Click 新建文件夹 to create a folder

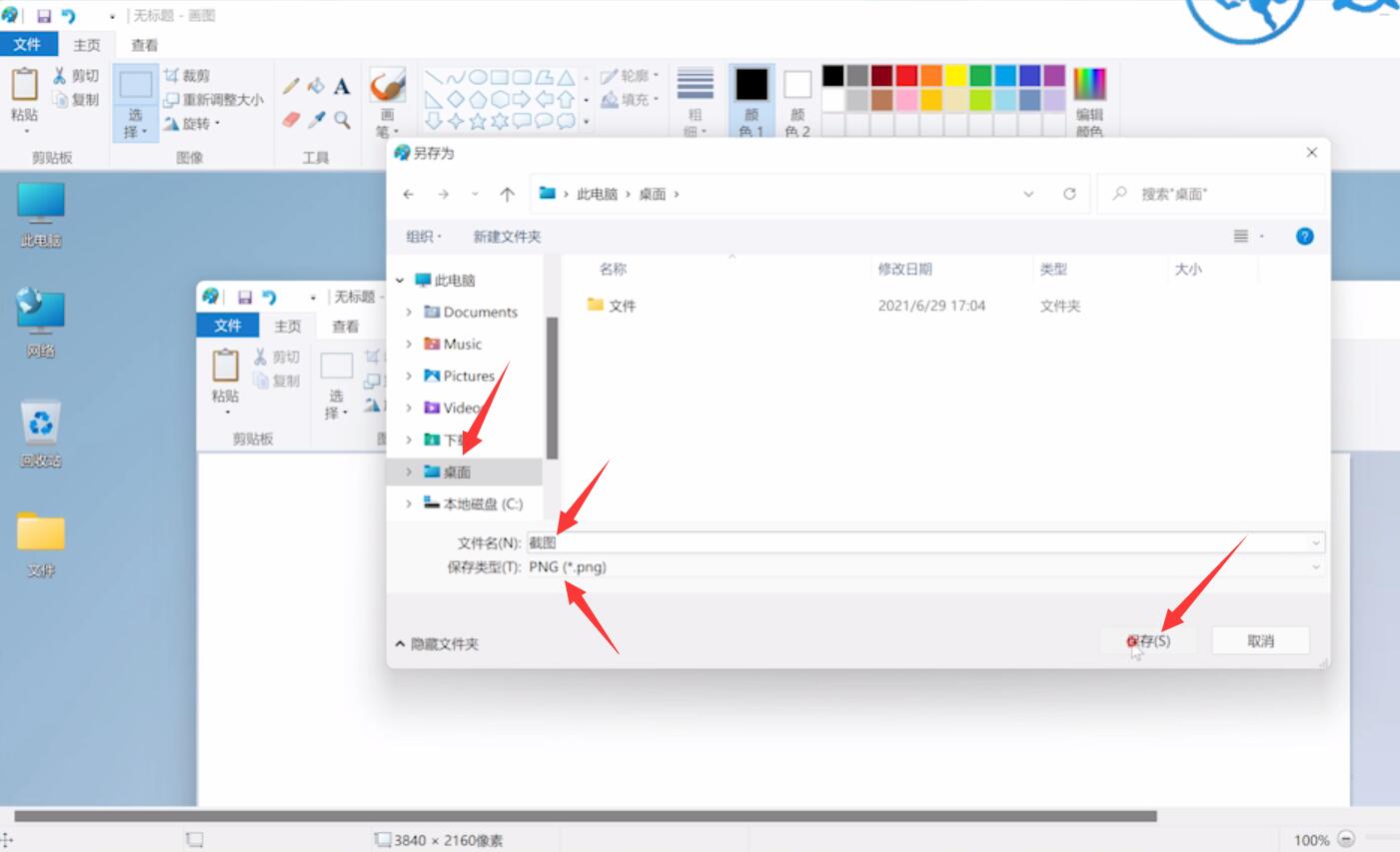click(x=507, y=237)
